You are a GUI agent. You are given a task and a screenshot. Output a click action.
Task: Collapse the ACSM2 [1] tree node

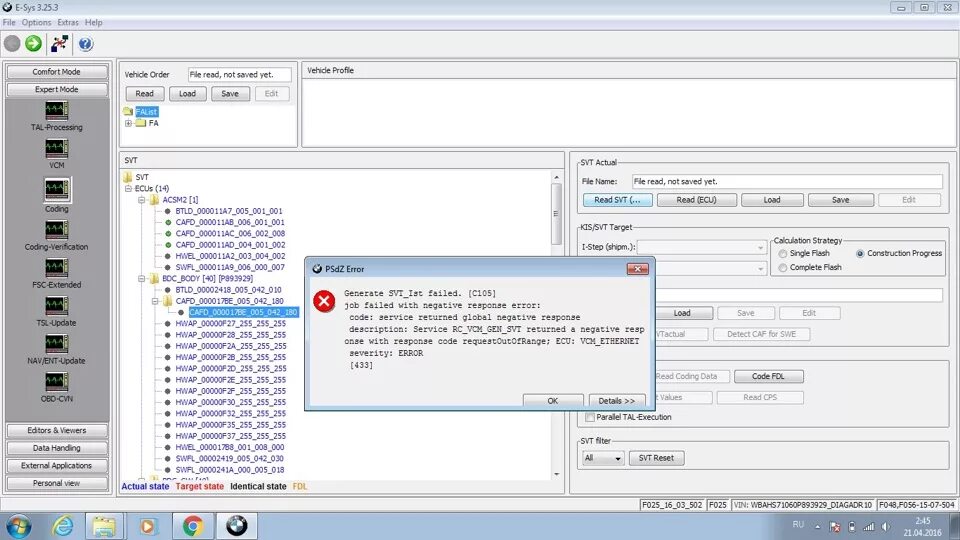tap(141, 200)
